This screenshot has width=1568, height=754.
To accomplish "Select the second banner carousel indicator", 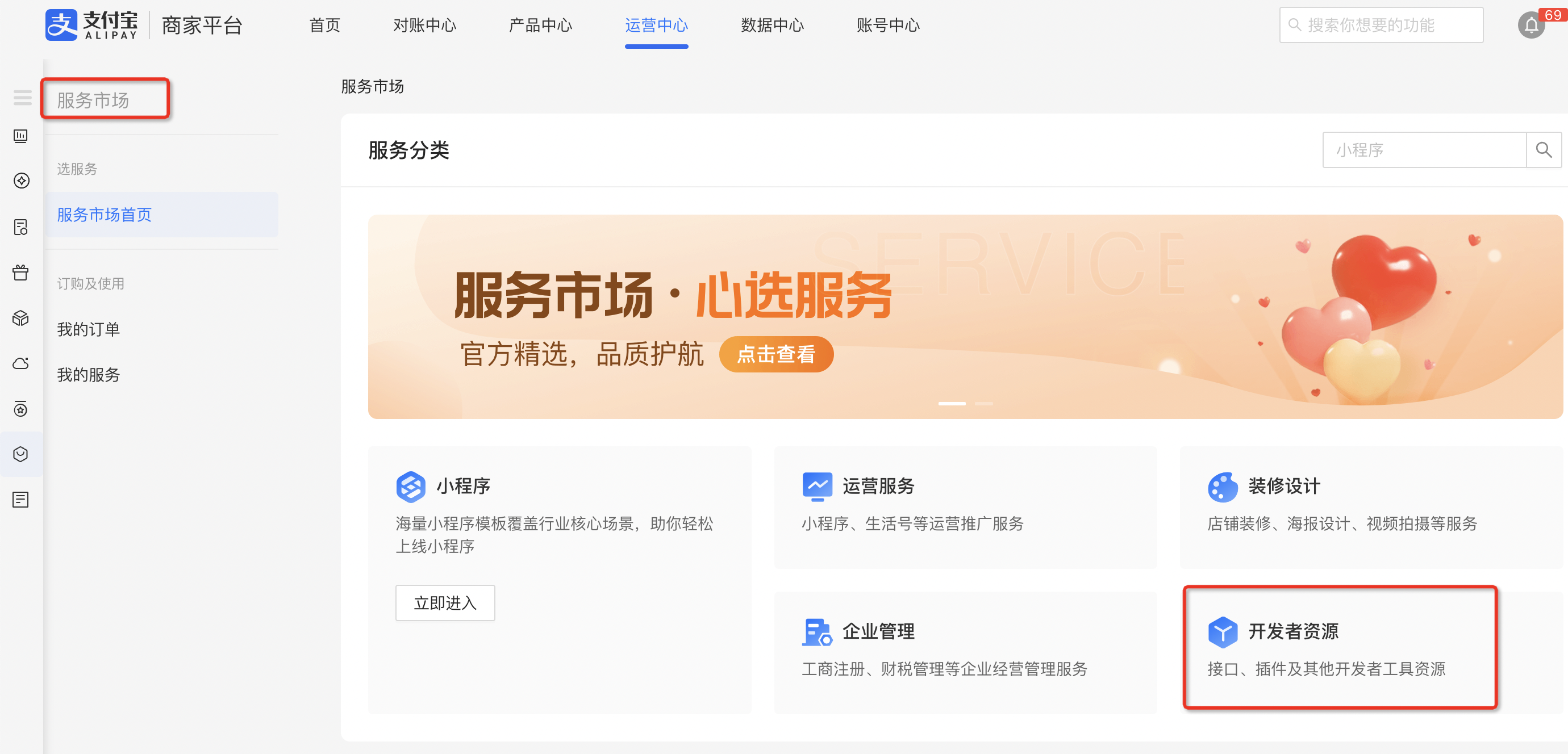I will coord(983,404).
